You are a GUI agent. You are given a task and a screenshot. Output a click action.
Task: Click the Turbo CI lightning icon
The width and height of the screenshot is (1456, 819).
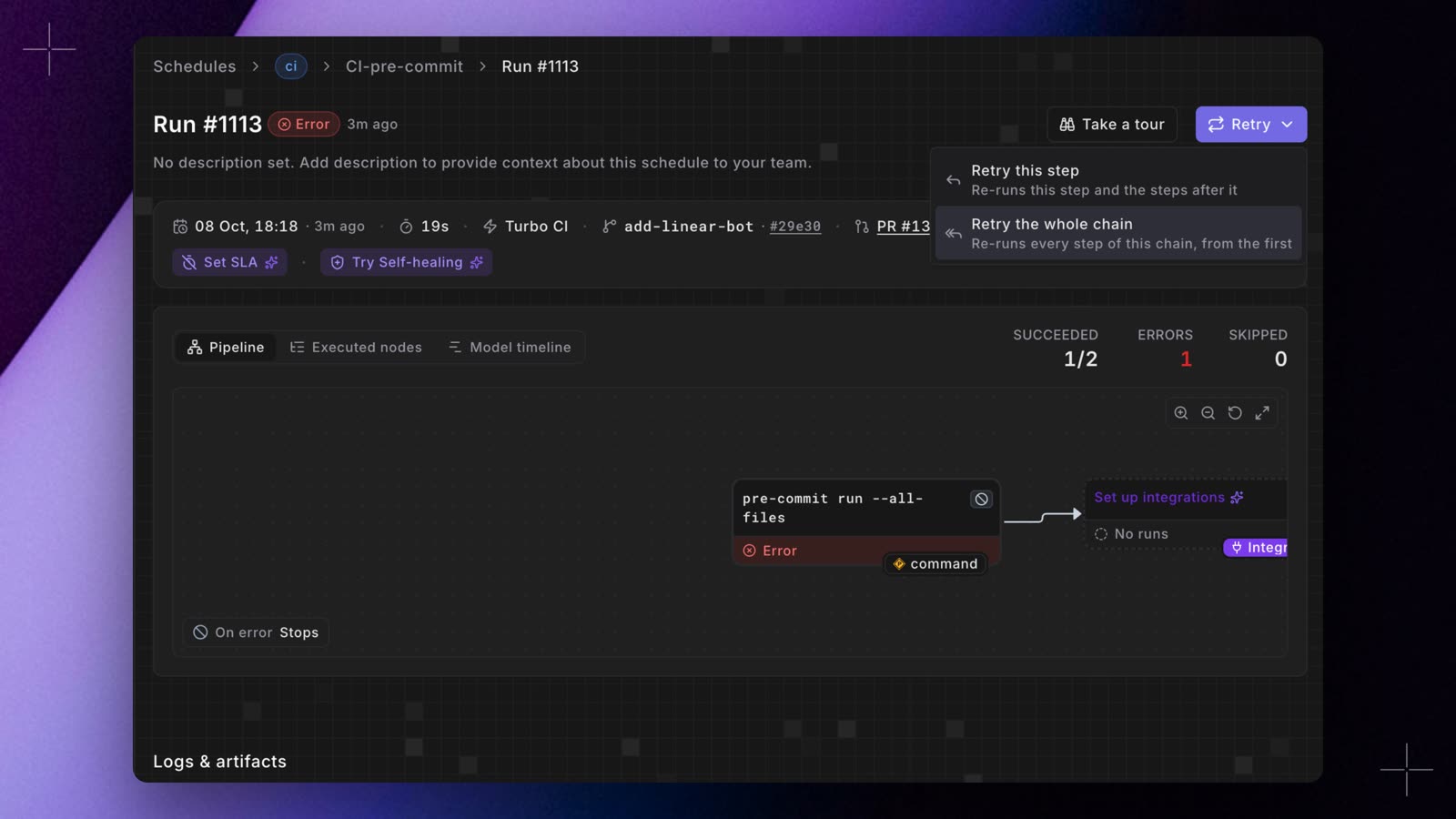pos(490,227)
